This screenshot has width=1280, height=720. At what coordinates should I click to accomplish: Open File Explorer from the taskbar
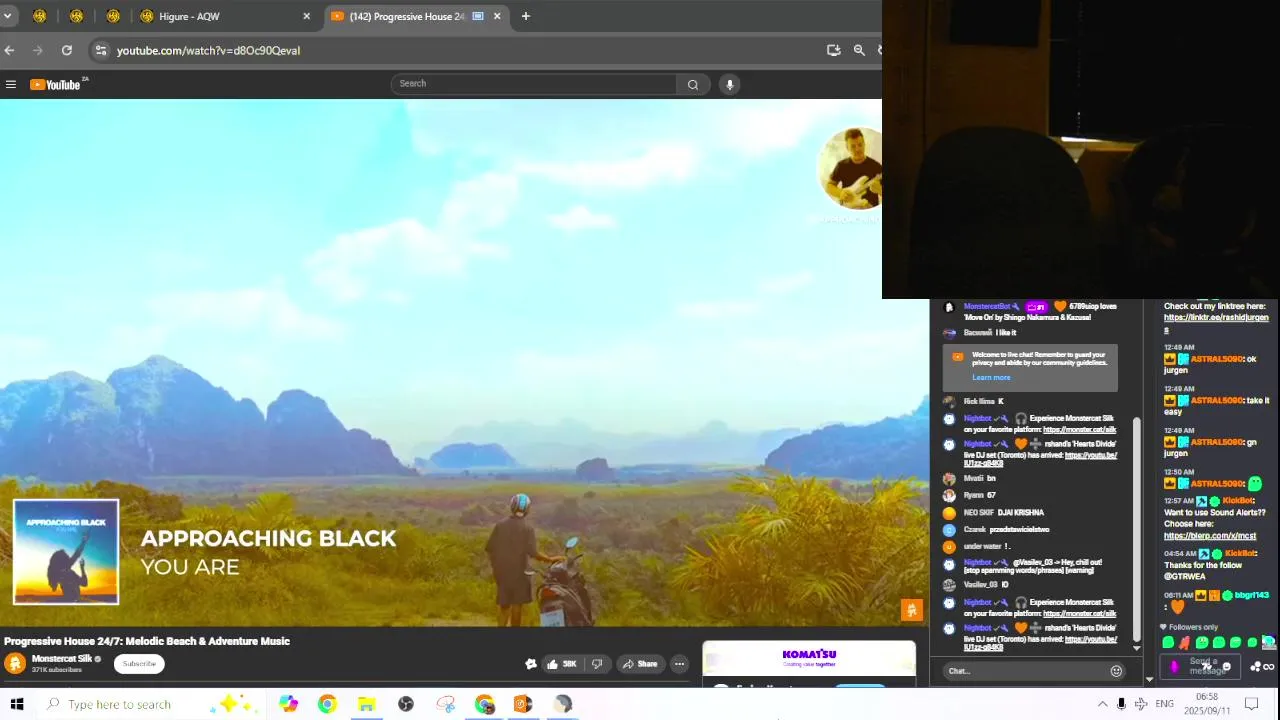367,704
